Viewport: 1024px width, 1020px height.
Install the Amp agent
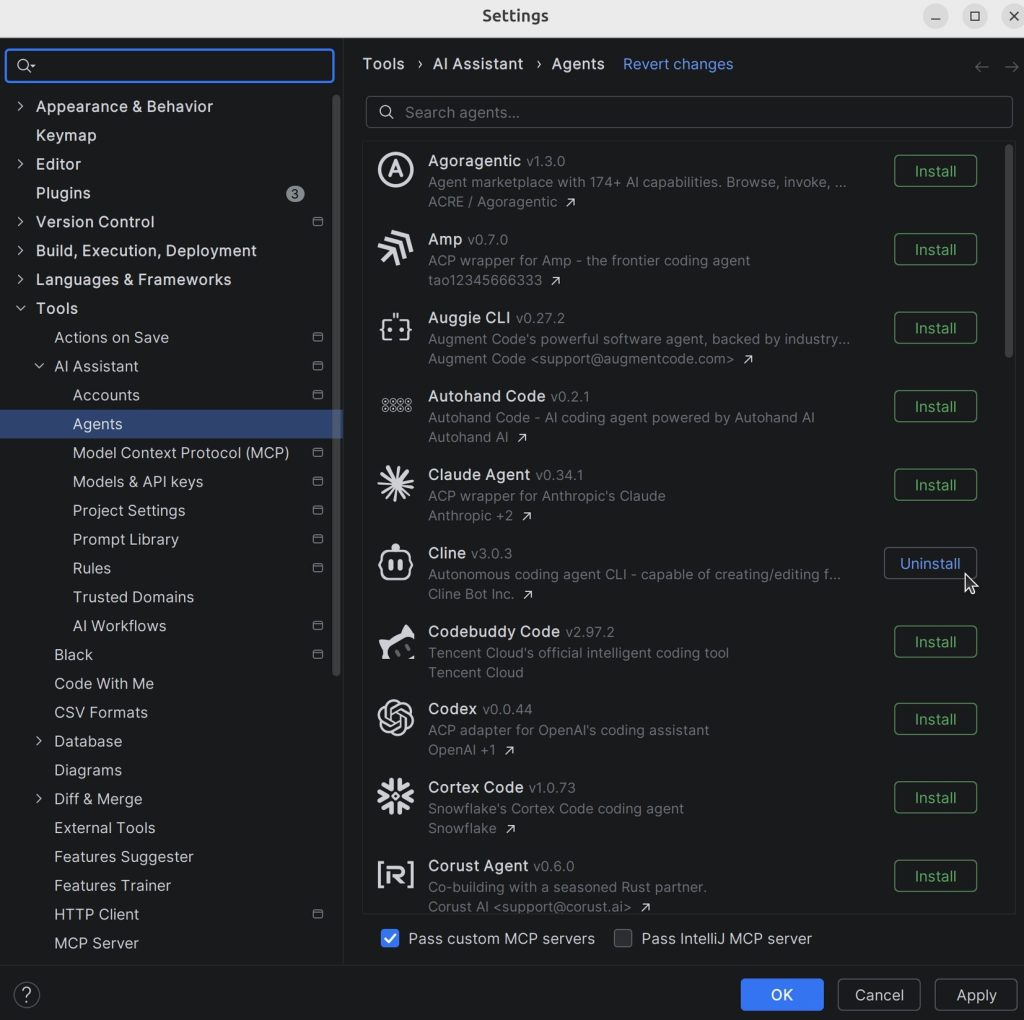[x=935, y=249]
